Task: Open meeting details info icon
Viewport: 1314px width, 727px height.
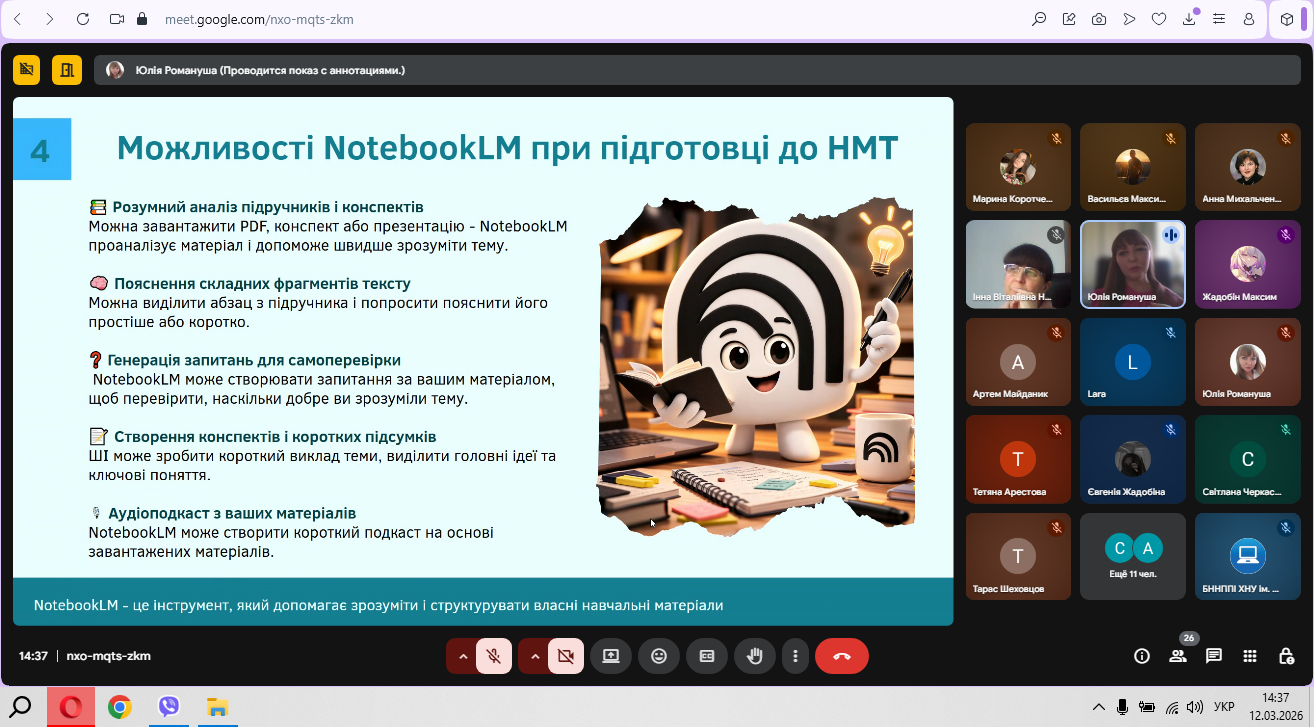Action: (1141, 656)
